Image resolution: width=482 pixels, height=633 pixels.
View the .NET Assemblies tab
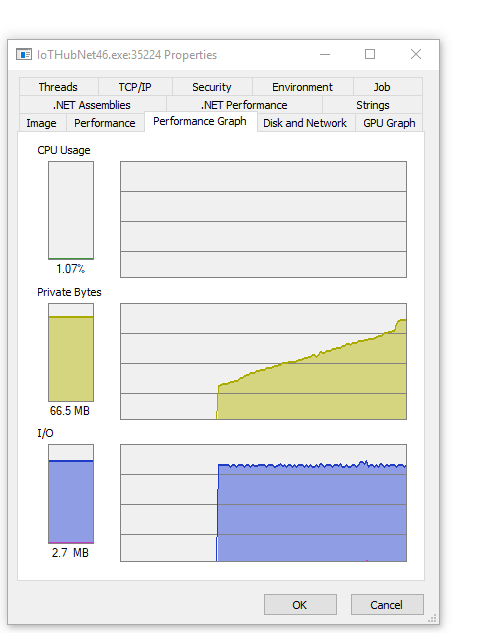click(x=92, y=105)
